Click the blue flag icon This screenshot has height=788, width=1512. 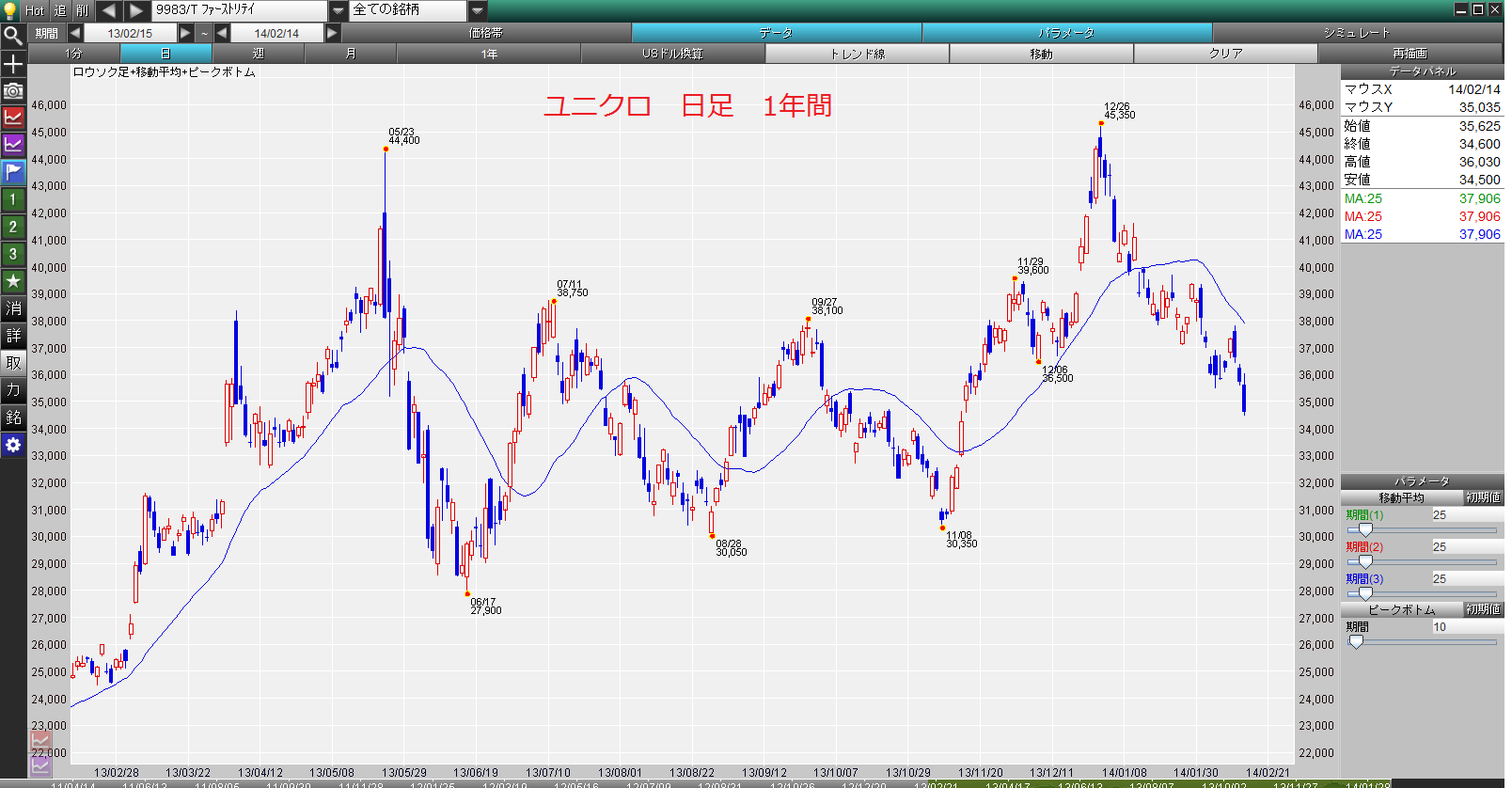[13, 172]
